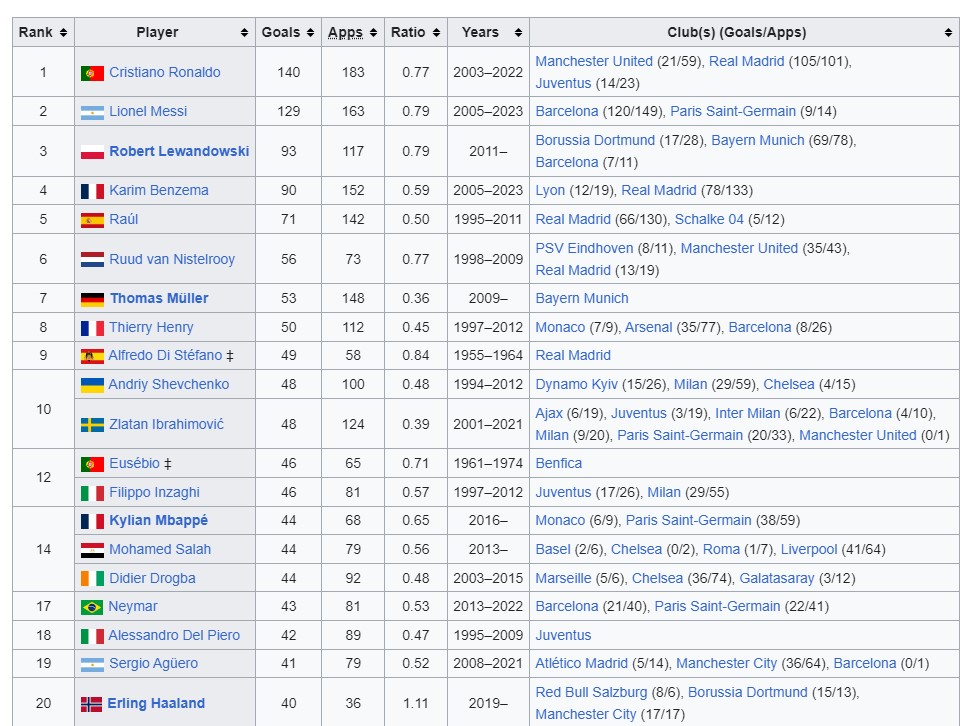Click the Netherlands flag beside Ruud van Nistelrooy
The height and width of the screenshot is (726, 964).
click(92, 260)
